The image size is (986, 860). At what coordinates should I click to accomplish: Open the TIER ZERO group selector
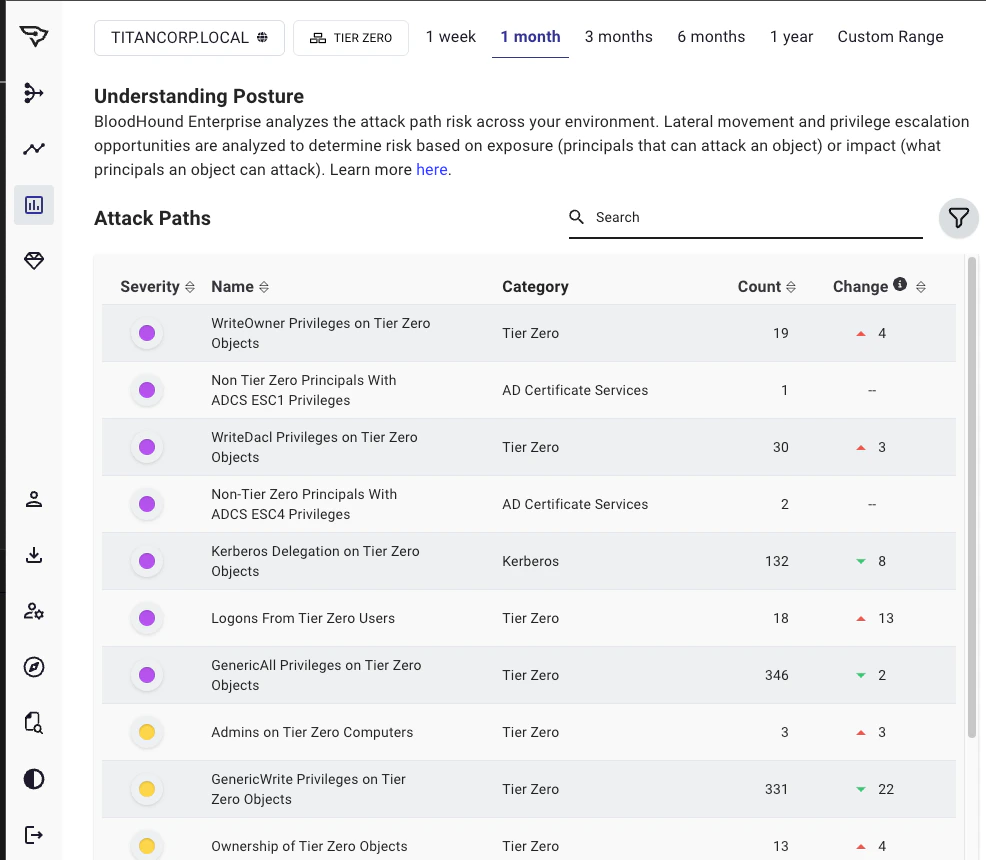click(350, 38)
